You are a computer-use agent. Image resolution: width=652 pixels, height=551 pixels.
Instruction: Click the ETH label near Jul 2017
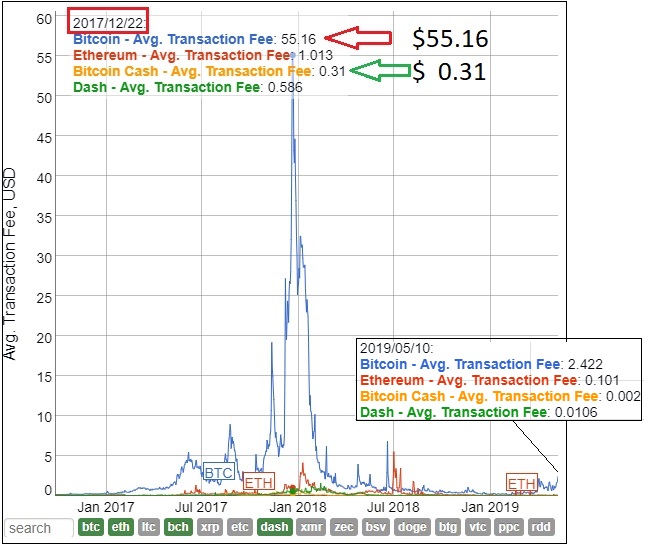[258, 482]
